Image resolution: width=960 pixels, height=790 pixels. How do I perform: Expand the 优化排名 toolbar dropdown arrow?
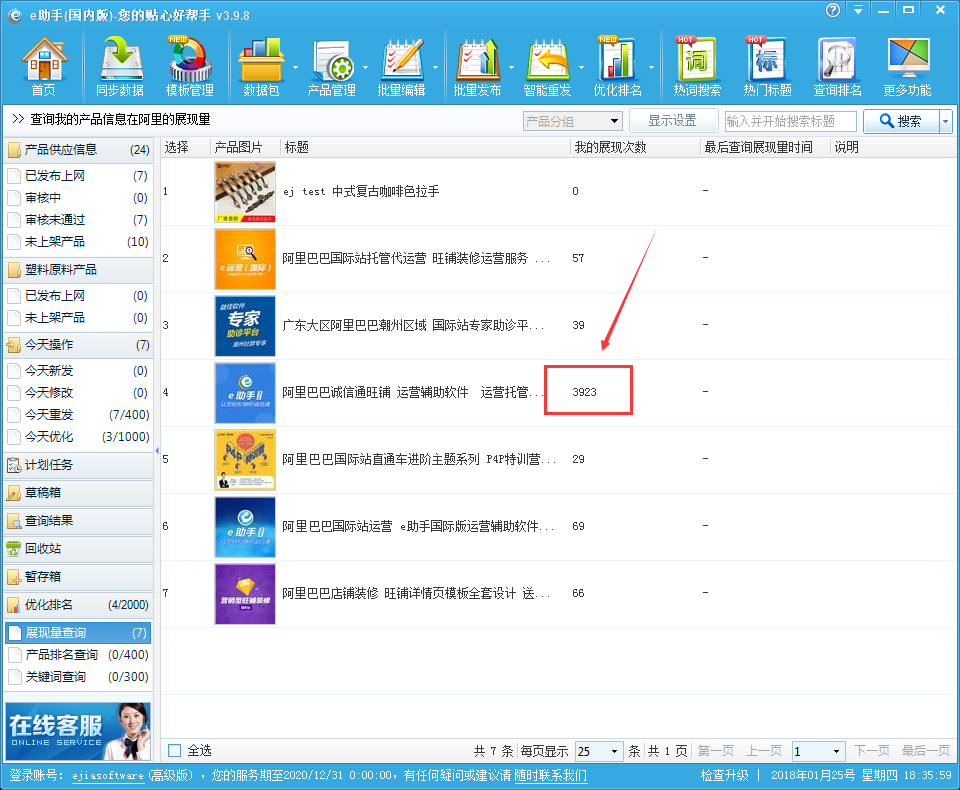click(651, 67)
